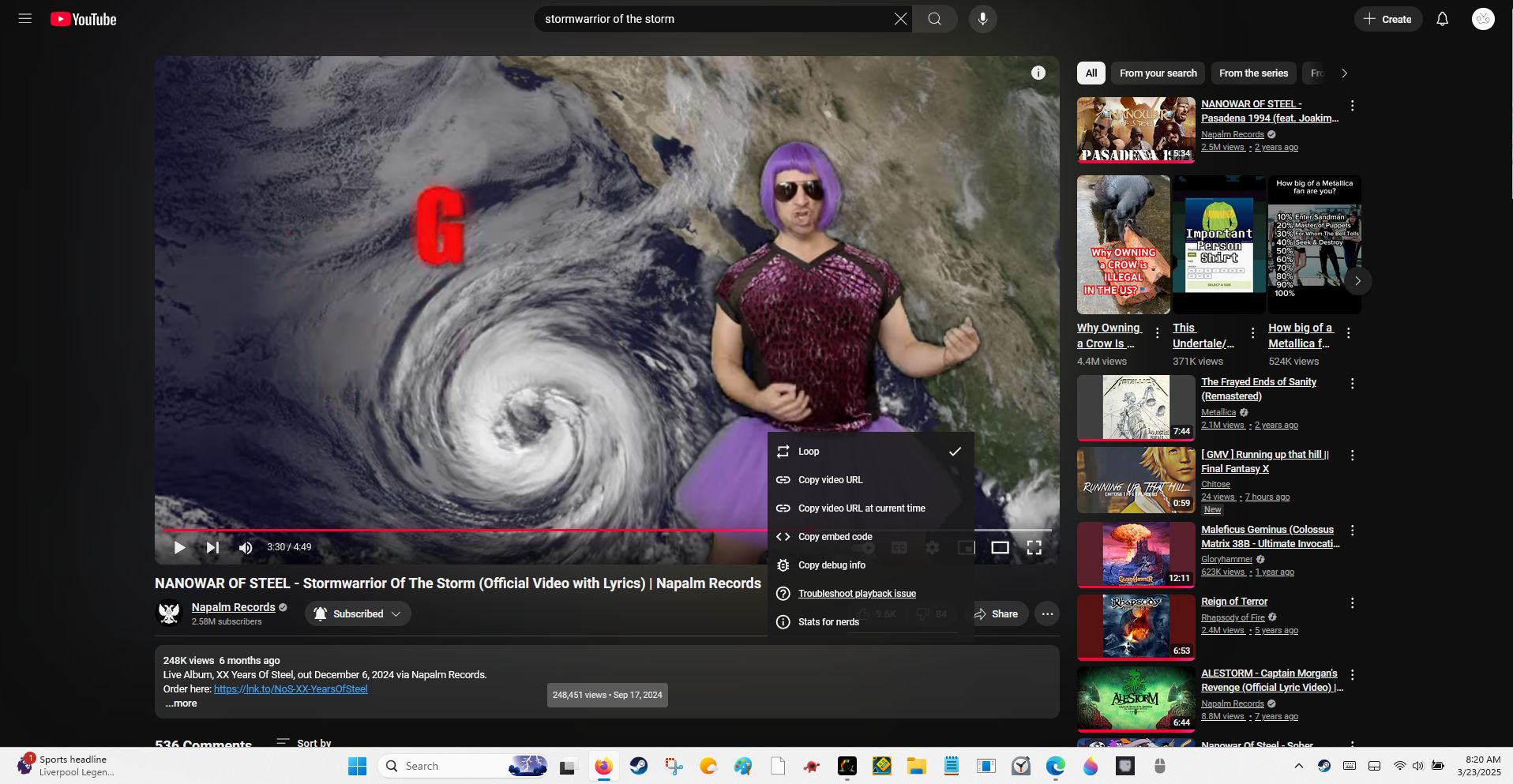Select Copy video URL
Viewport: 1513px width, 784px height.
click(870, 480)
